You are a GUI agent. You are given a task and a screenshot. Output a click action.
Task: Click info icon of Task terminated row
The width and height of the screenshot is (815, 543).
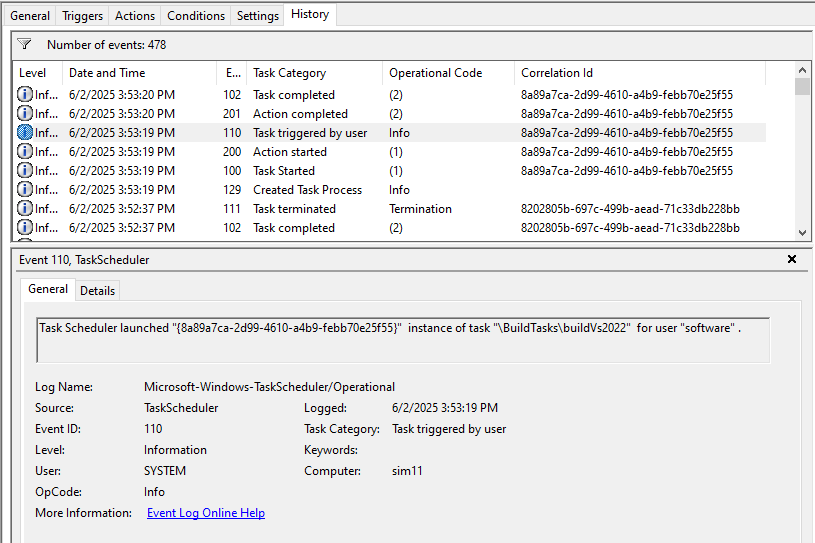[x=24, y=208]
